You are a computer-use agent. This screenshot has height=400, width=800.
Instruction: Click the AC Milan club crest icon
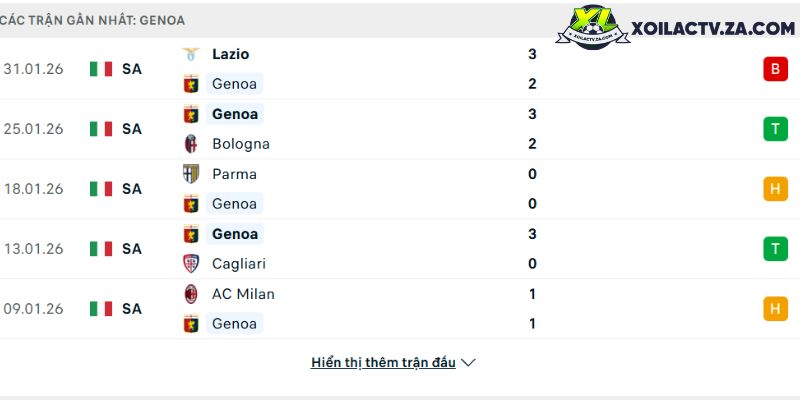point(190,294)
